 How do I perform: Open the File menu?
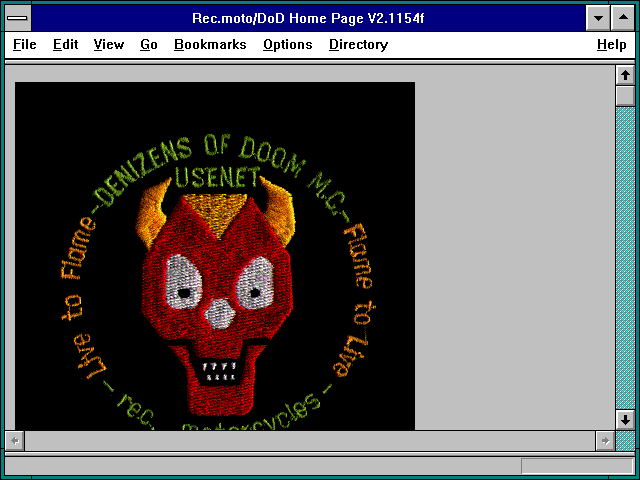tap(24, 44)
